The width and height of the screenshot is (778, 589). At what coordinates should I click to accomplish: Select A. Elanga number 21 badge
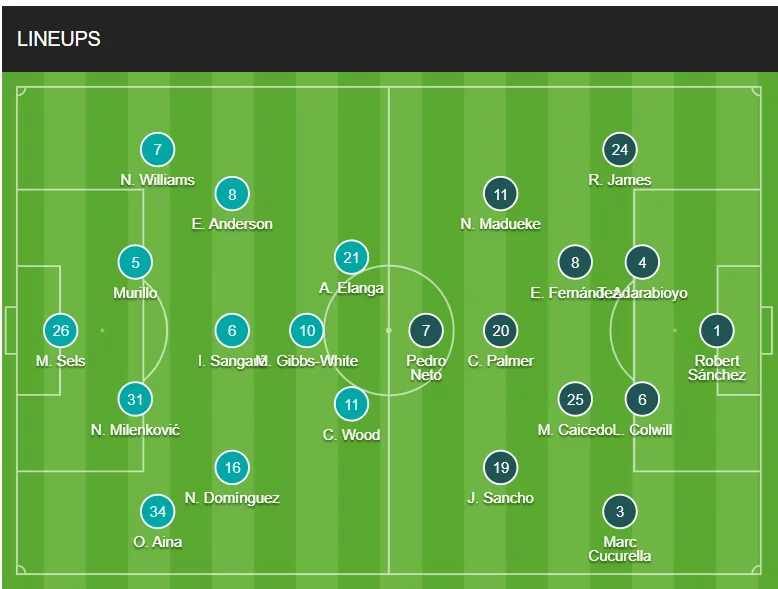[x=351, y=258]
